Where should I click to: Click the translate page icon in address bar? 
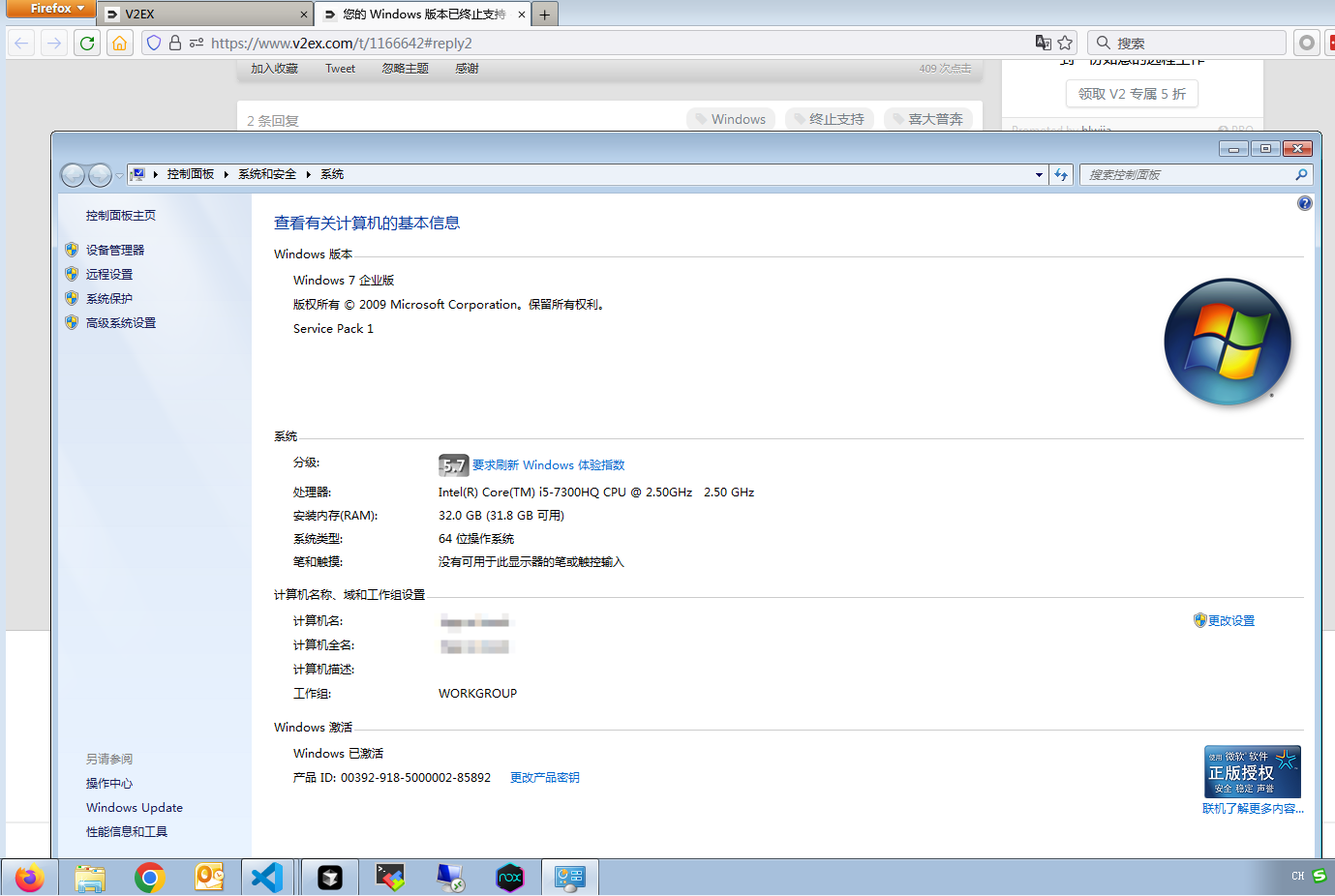(1043, 43)
